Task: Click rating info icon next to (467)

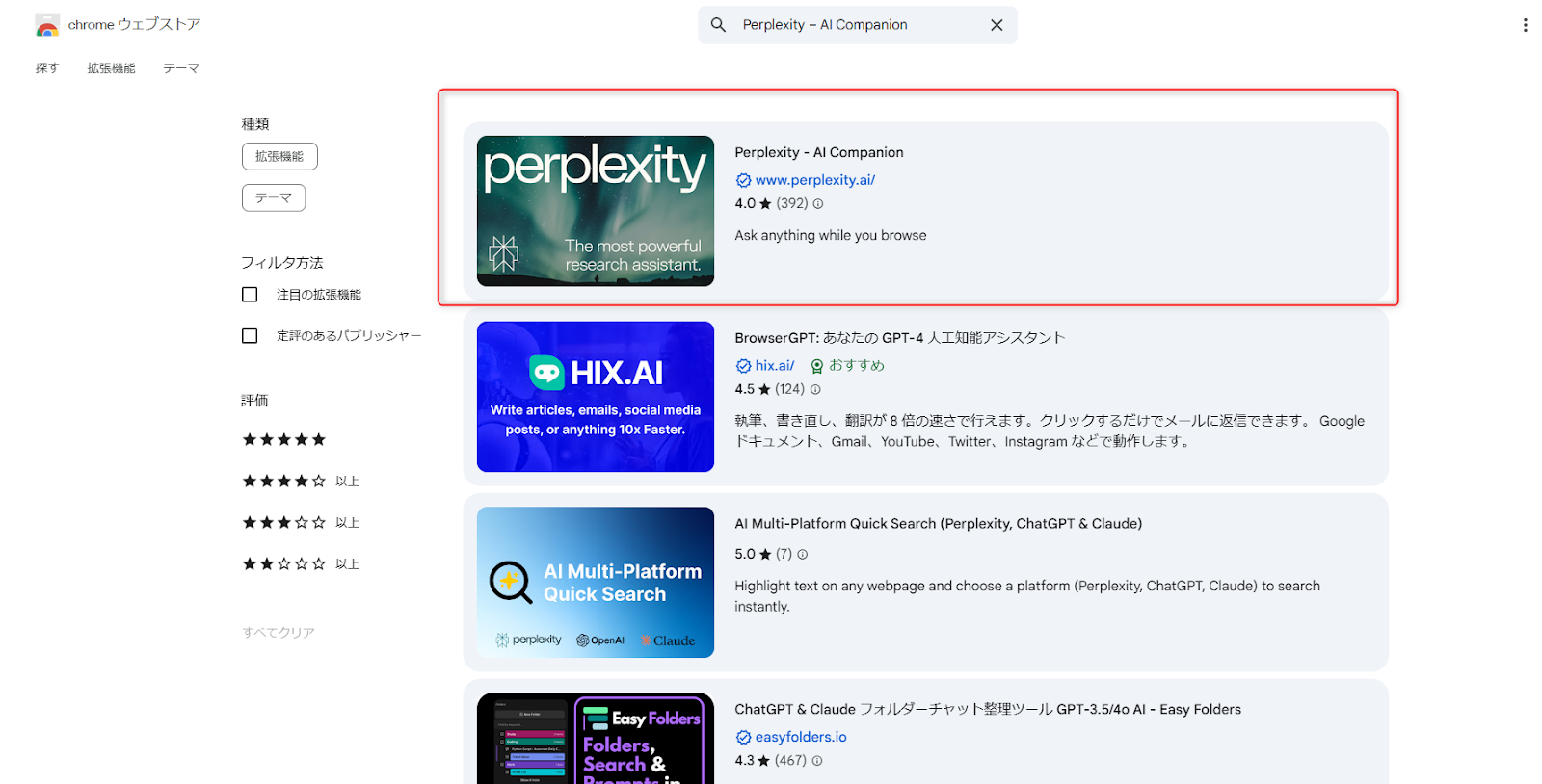Action: click(817, 761)
